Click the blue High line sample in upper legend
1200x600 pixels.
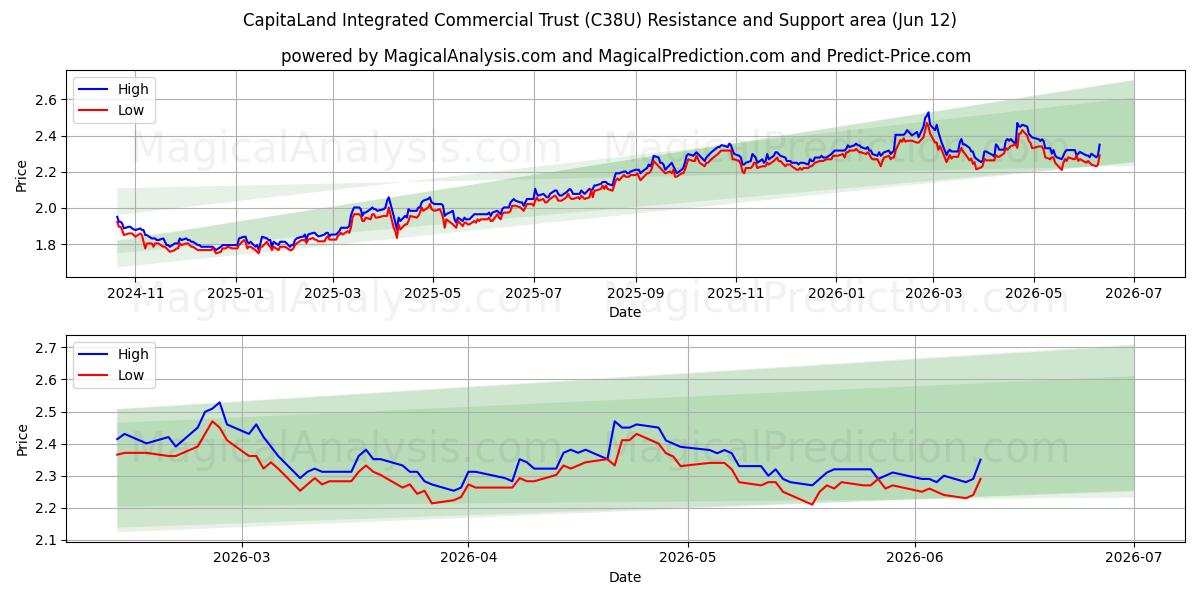(94, 89)
